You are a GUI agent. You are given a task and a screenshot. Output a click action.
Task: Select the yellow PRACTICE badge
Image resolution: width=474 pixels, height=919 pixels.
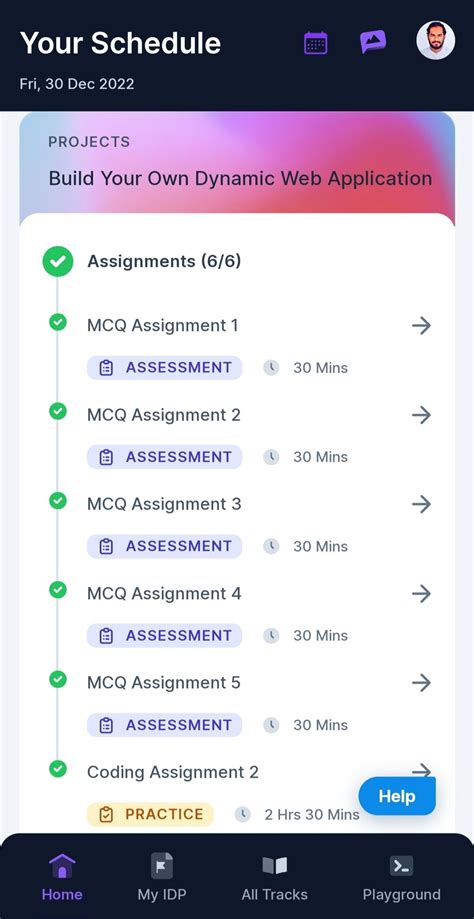coord(151,814)
